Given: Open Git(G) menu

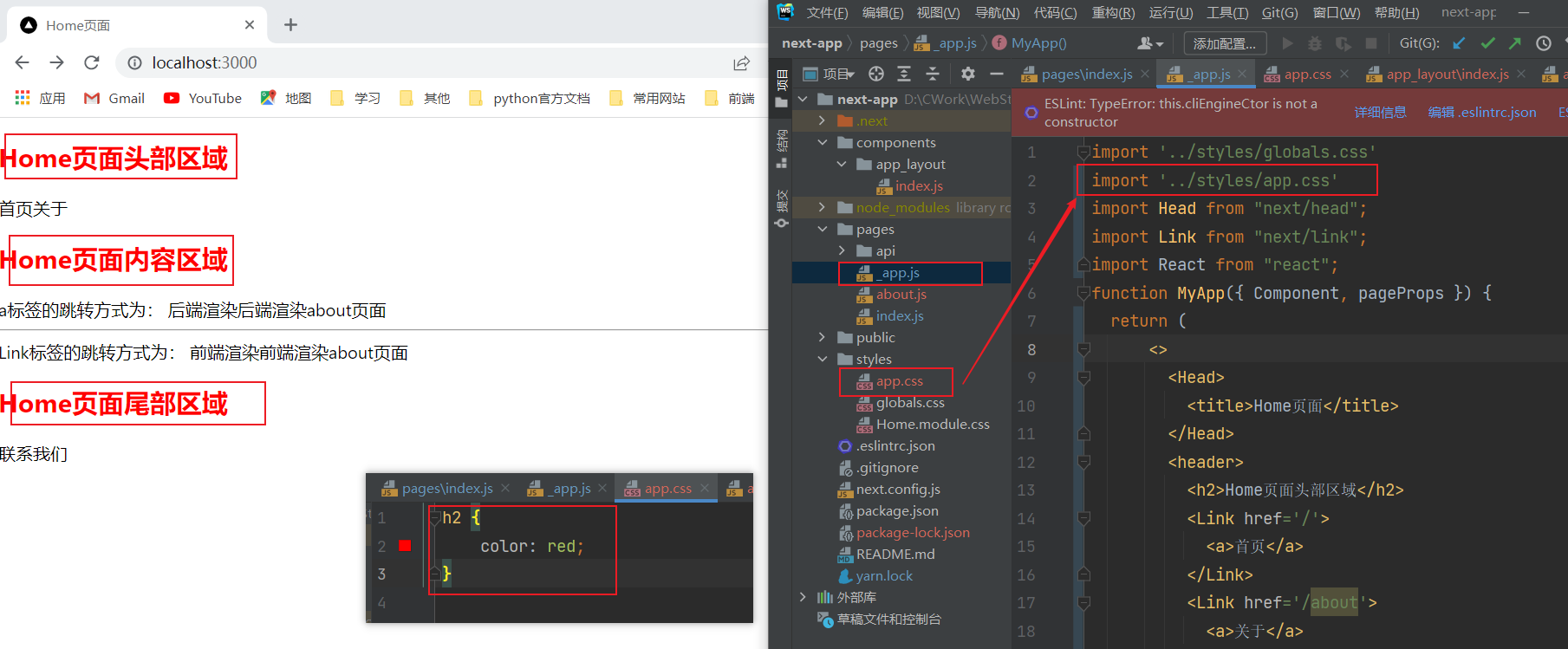Looking at the screenshot, I should point(1279,13).
